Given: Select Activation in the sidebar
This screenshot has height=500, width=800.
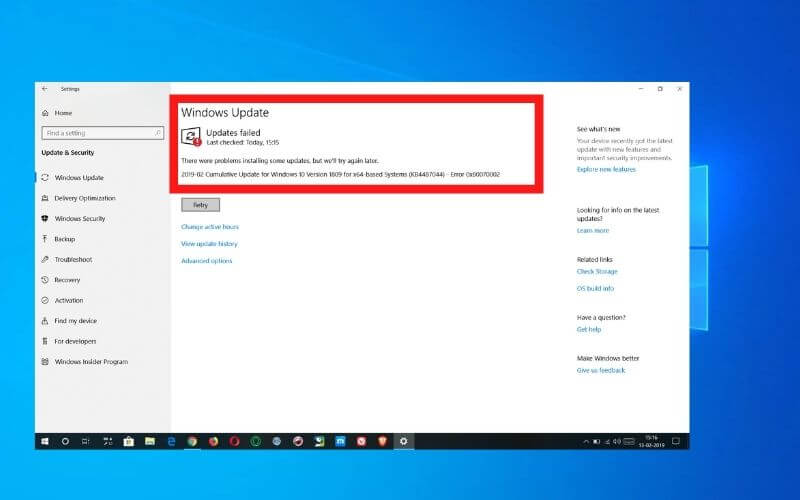Looking at the screenshot, I should [69, 300].
